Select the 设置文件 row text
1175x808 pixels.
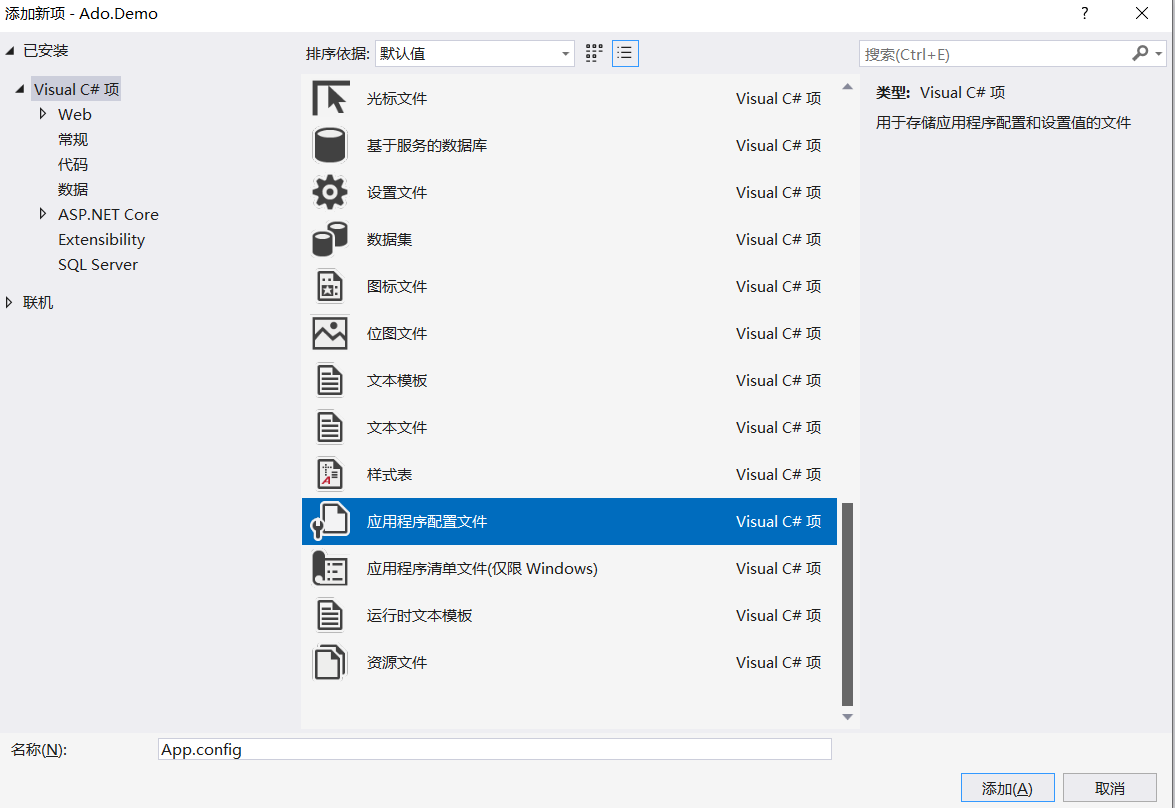coord(396,193)
